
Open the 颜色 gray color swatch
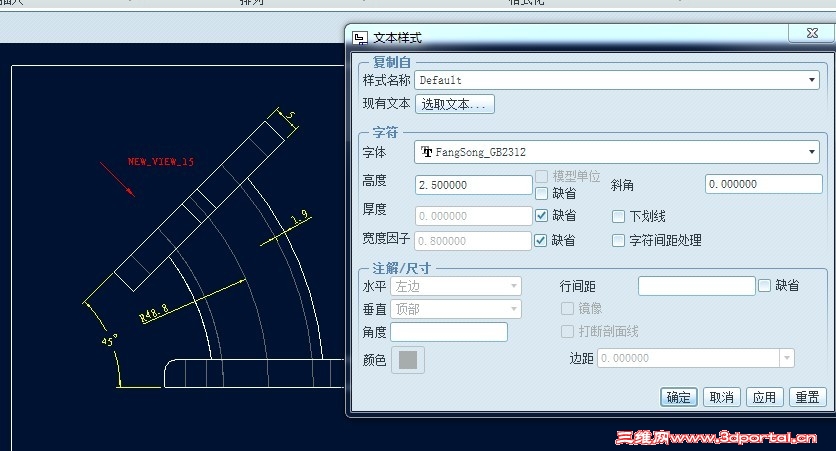tap(408, 360)
